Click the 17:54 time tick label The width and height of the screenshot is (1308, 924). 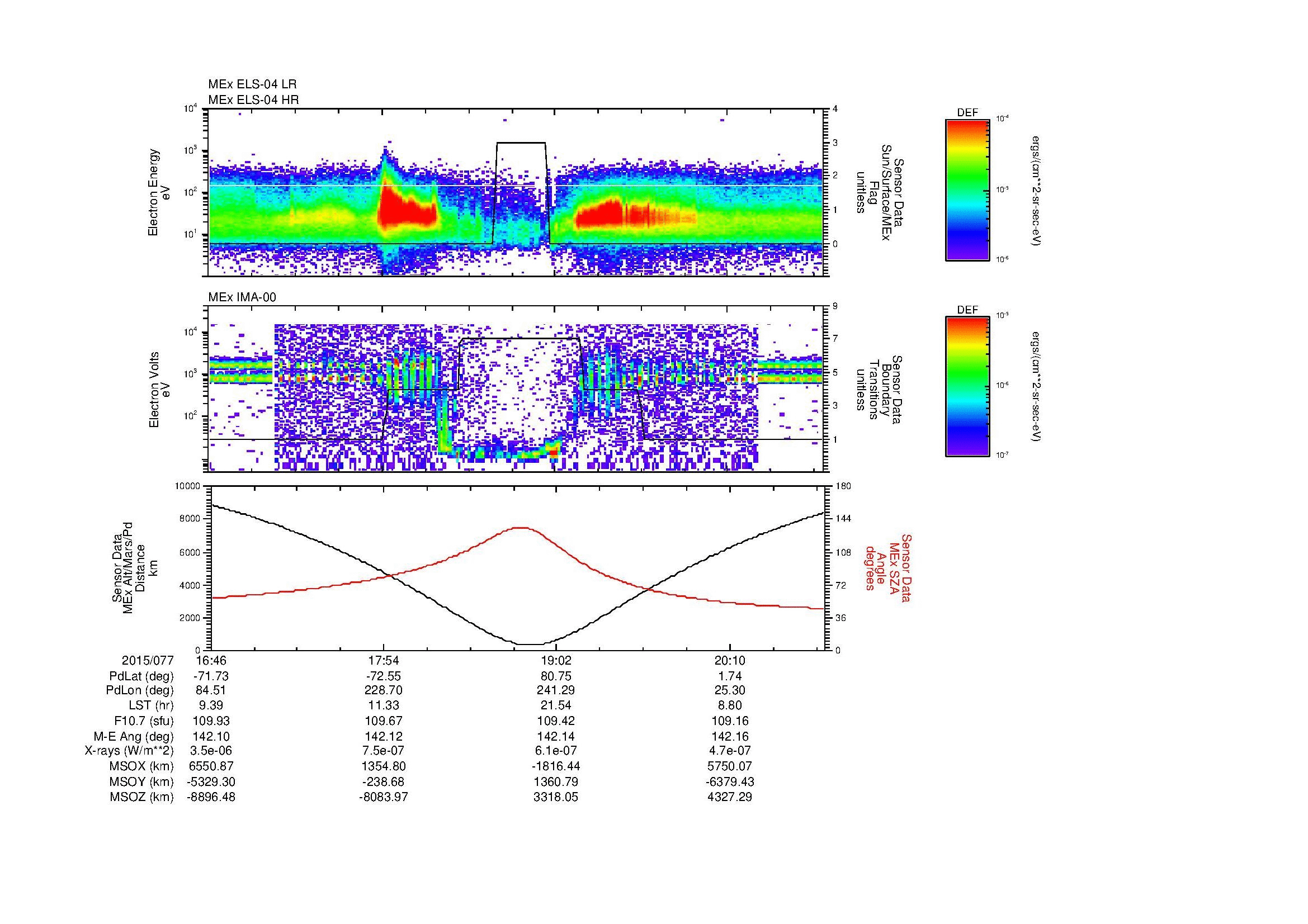384,660
